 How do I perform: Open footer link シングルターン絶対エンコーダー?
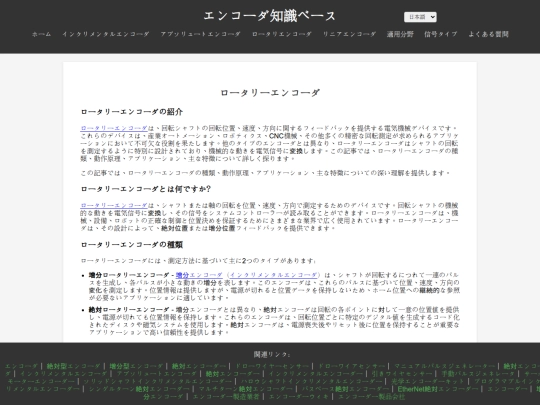[x=139, y=389]
